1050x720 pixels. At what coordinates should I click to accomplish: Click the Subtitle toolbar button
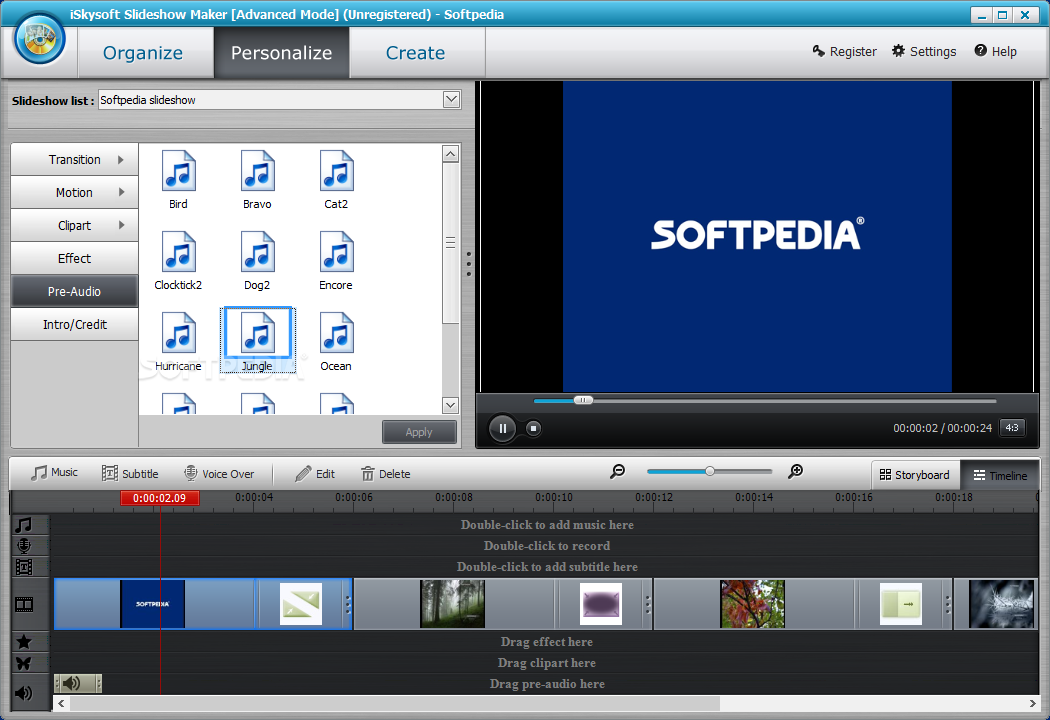[x=130, y=474]
